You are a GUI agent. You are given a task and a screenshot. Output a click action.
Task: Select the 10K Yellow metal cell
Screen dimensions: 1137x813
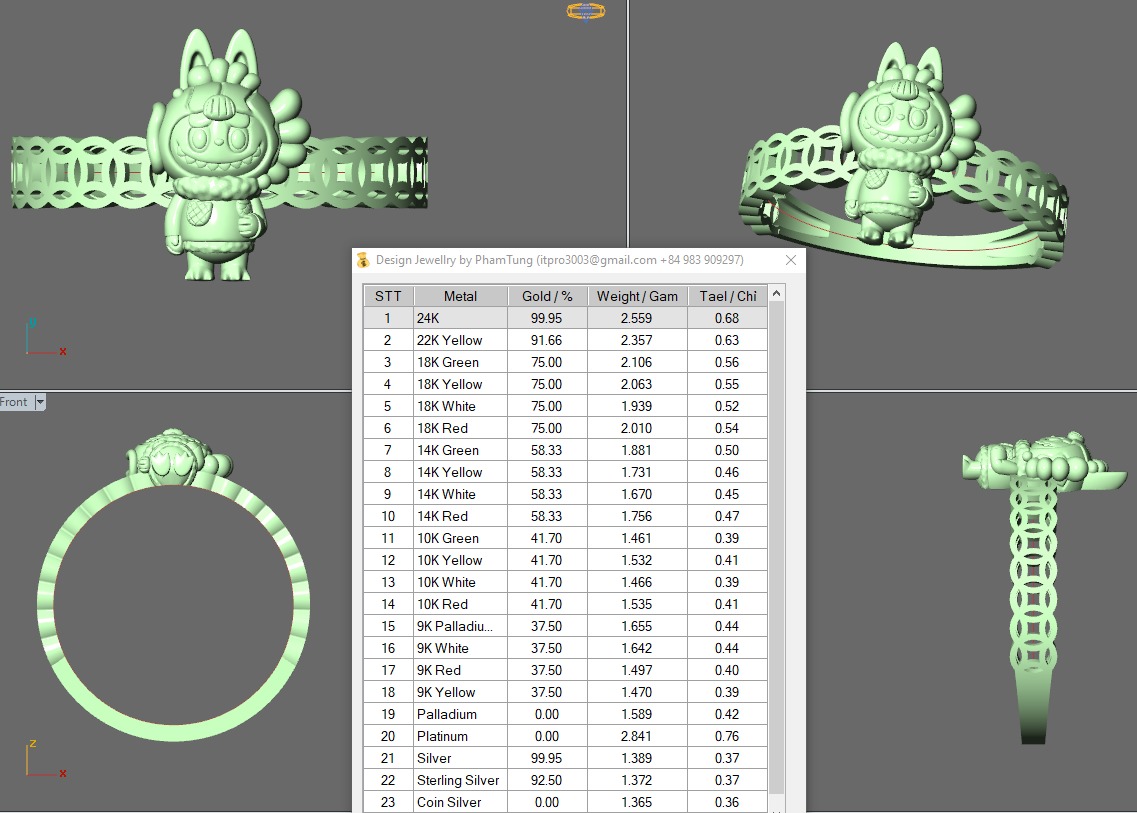point(460,560)
